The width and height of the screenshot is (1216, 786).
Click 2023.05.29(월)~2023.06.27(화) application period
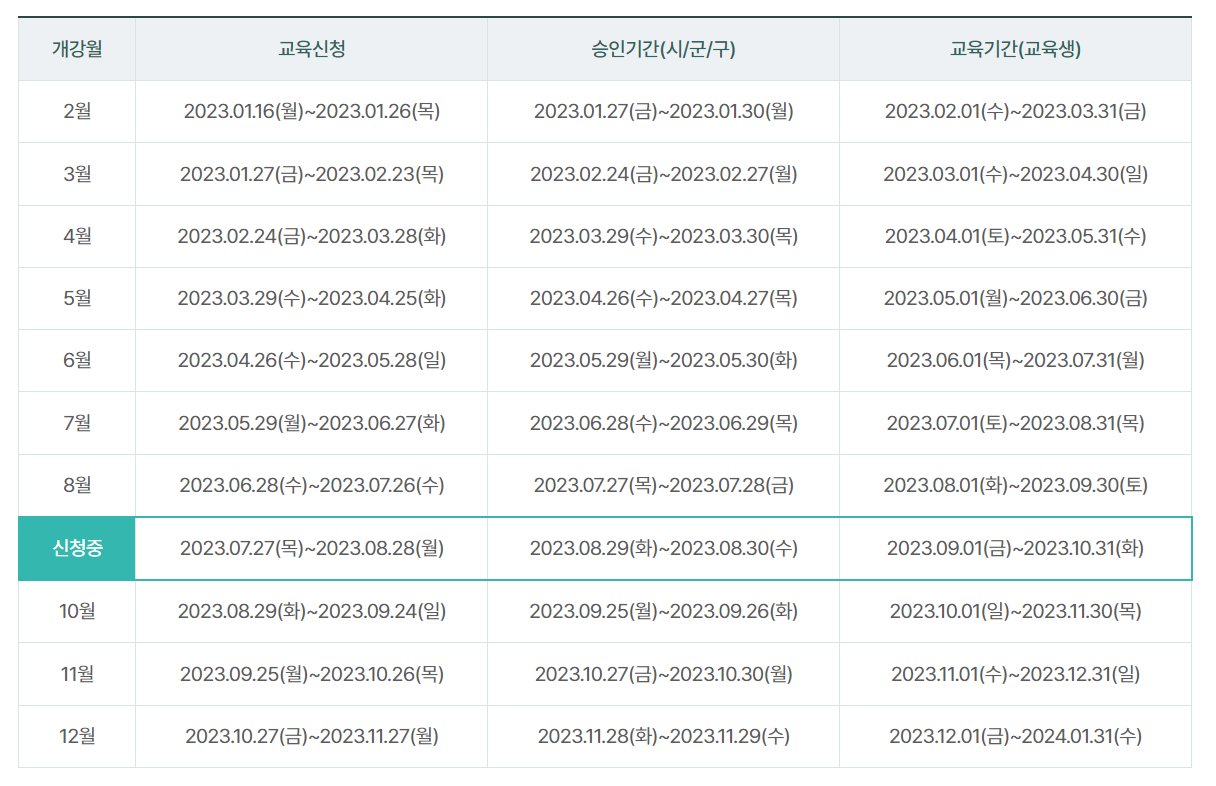[x=312, y=423]
